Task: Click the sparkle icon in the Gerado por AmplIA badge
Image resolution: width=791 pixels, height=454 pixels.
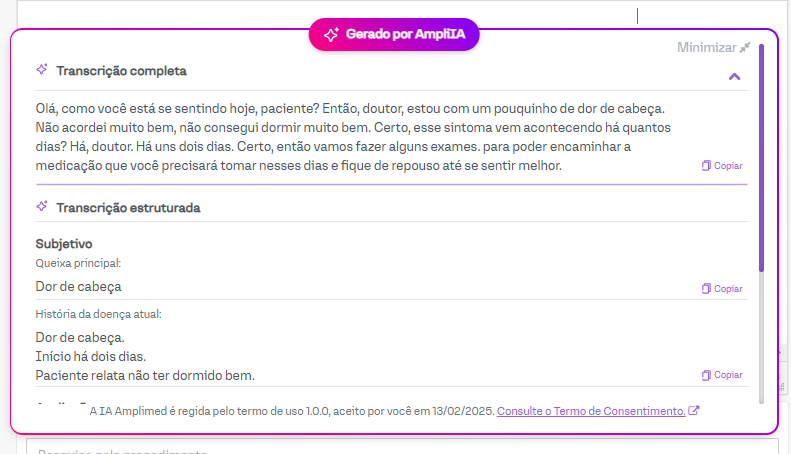Action: click(332, 34)
